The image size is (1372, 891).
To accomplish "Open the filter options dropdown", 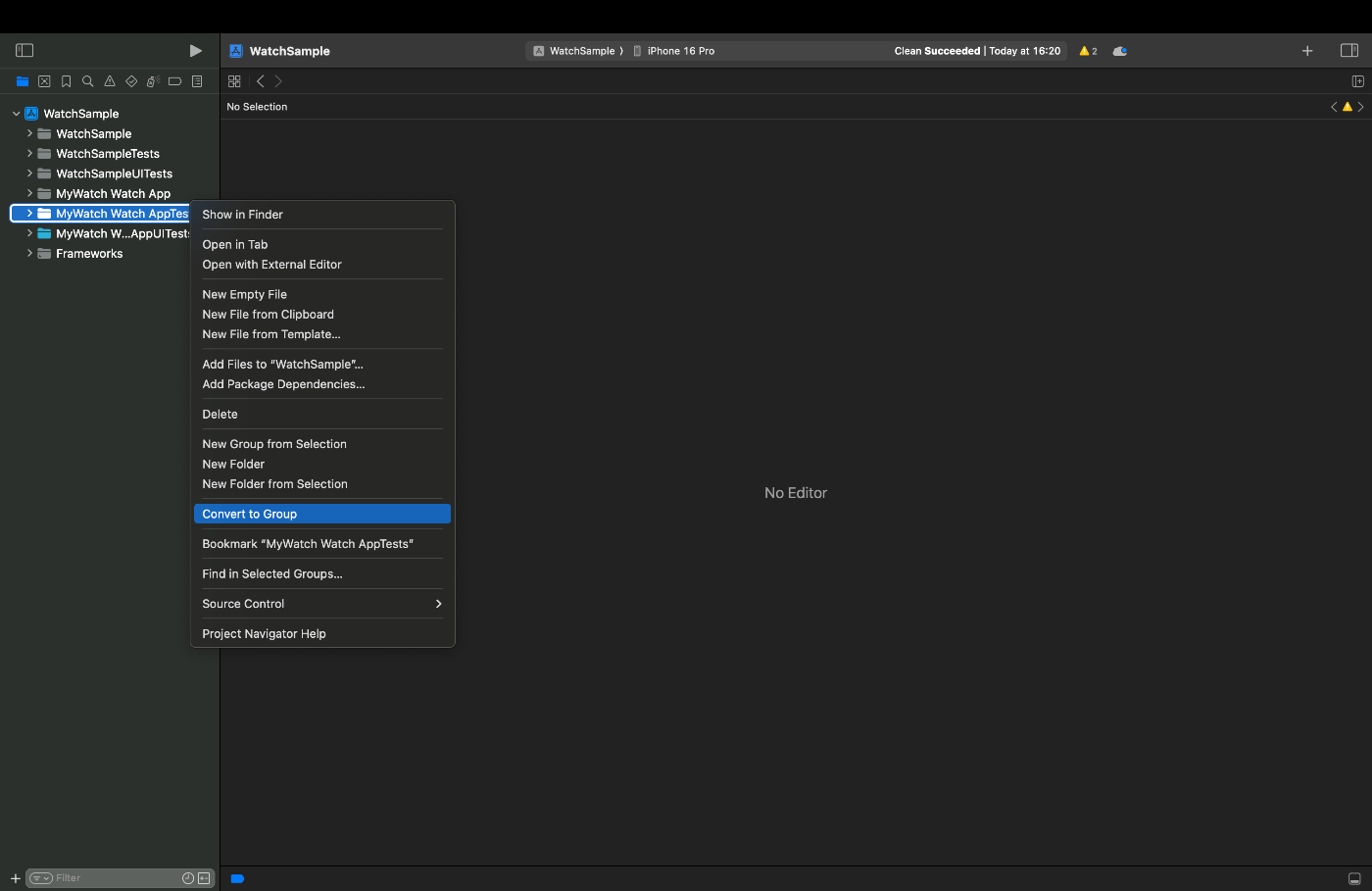I will point(41,878).
